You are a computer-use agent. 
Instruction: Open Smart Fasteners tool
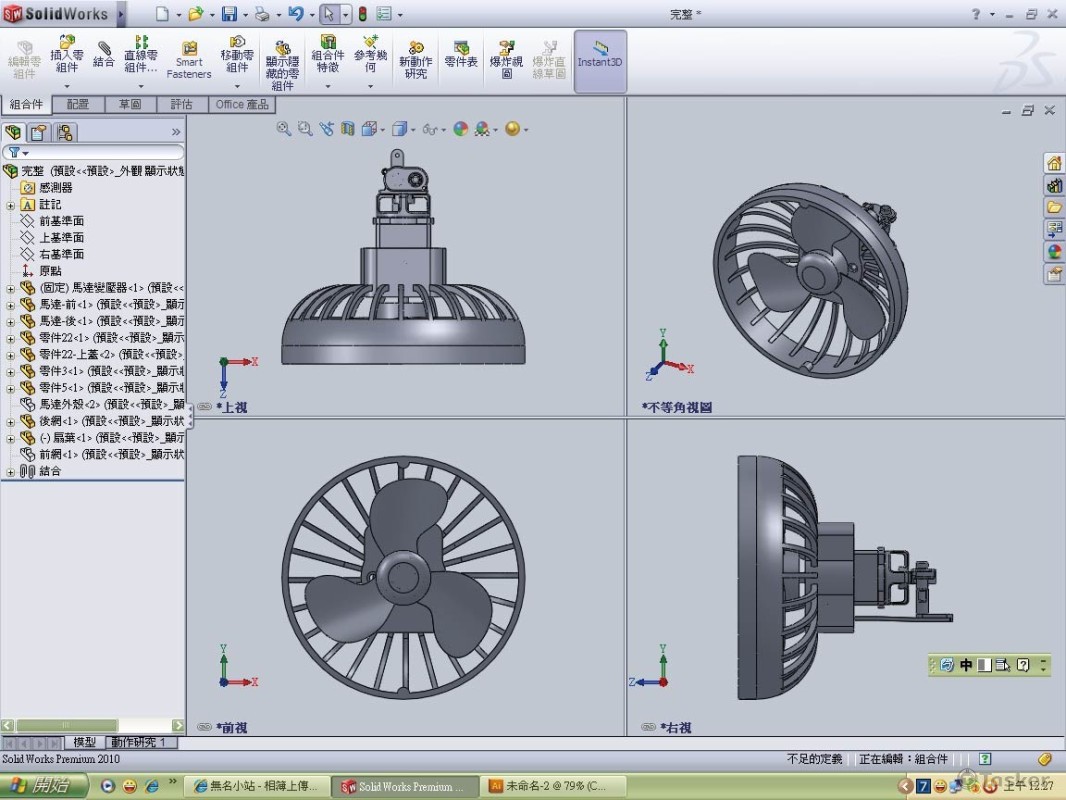(188, 61)
